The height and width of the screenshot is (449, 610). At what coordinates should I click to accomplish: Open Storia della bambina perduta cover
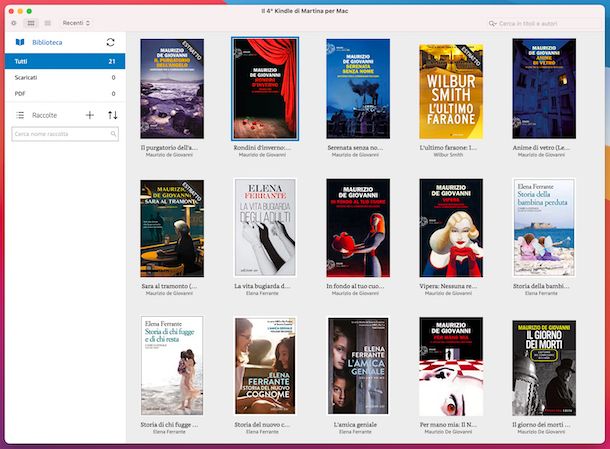[544, 228]
